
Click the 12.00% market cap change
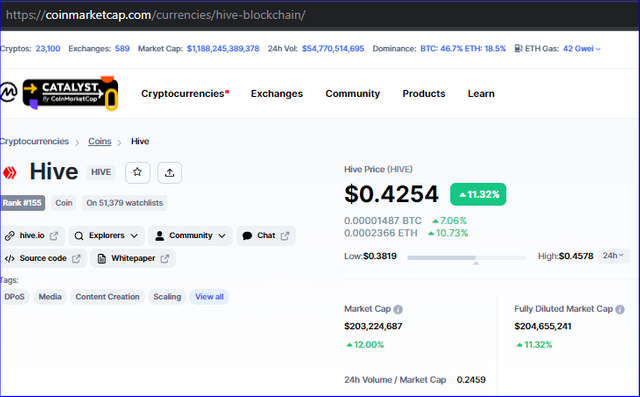tap(365, 345)
